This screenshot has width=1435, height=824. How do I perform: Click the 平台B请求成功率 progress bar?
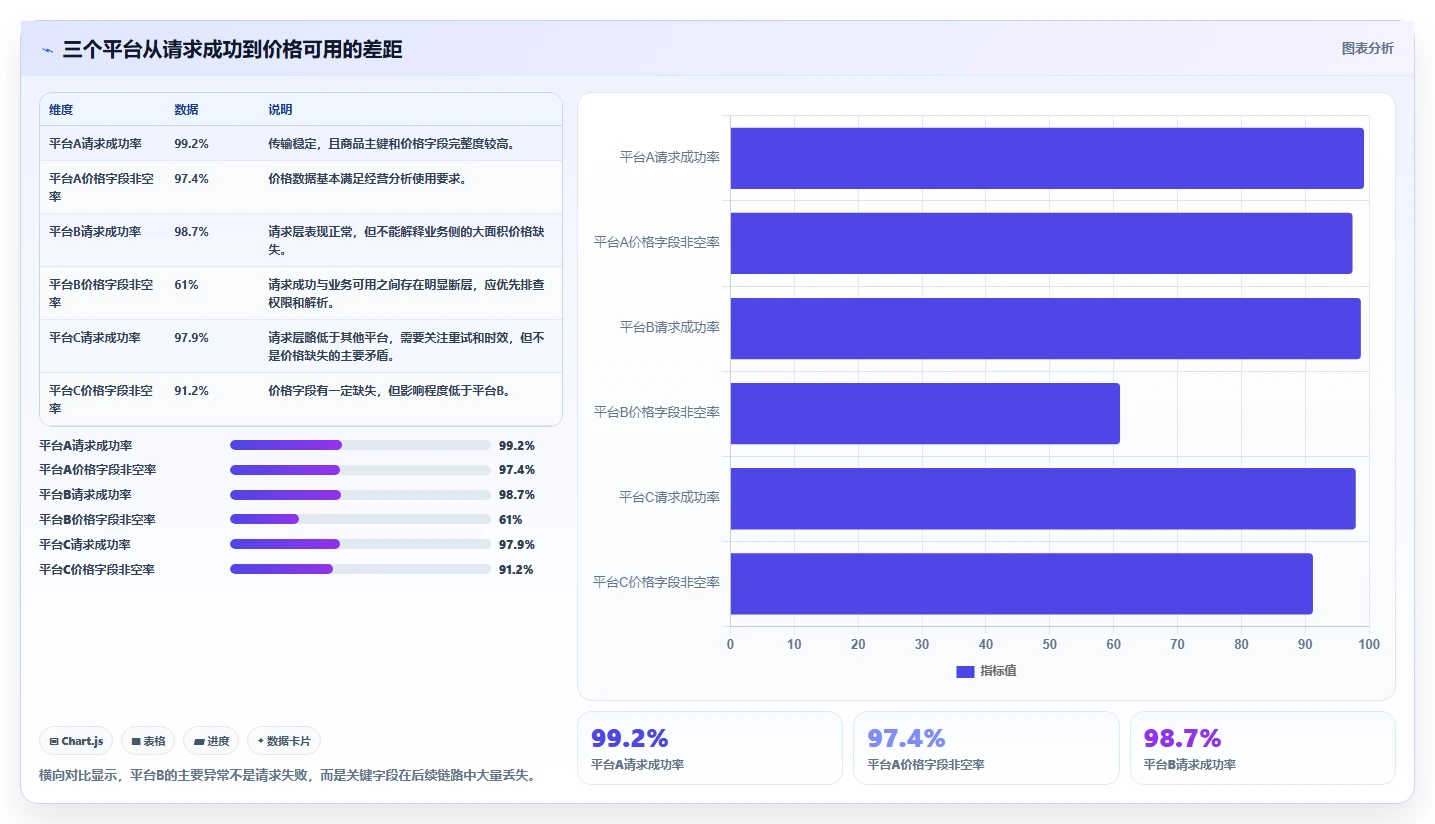(x=360, y=495)
